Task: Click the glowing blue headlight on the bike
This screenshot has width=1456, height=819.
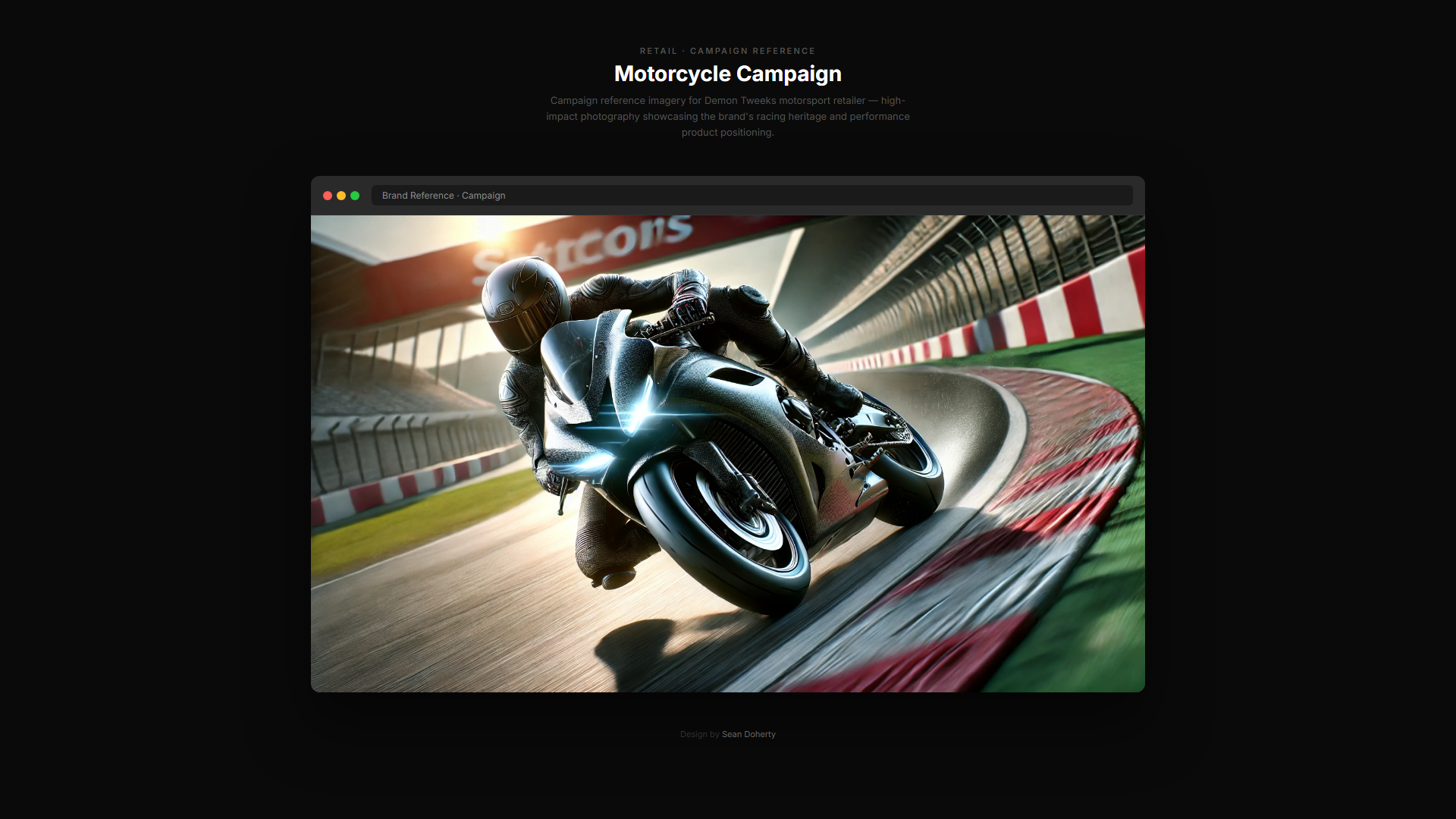Action: coord(641,413)
